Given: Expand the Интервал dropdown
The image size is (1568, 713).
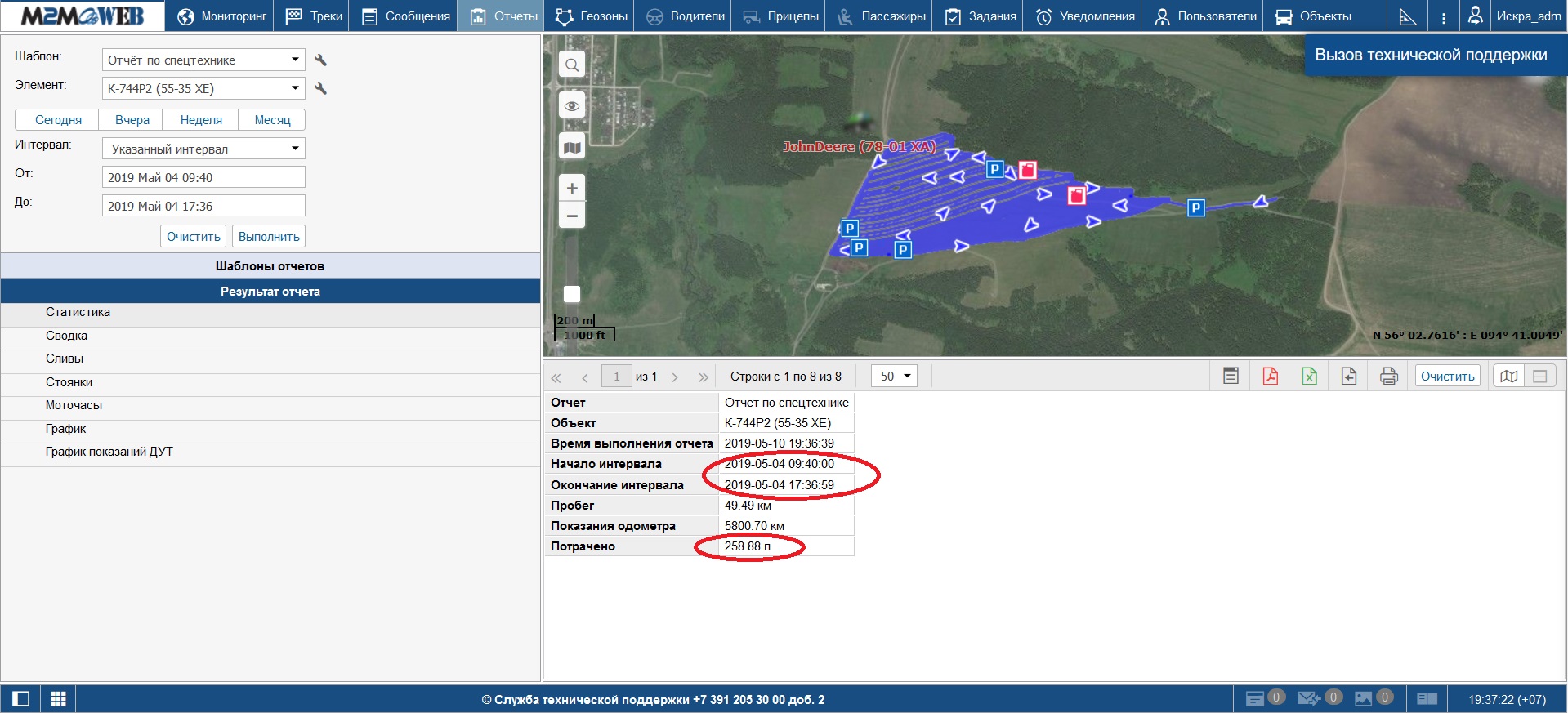Looking at the screenshot, I should coord(203,149).
